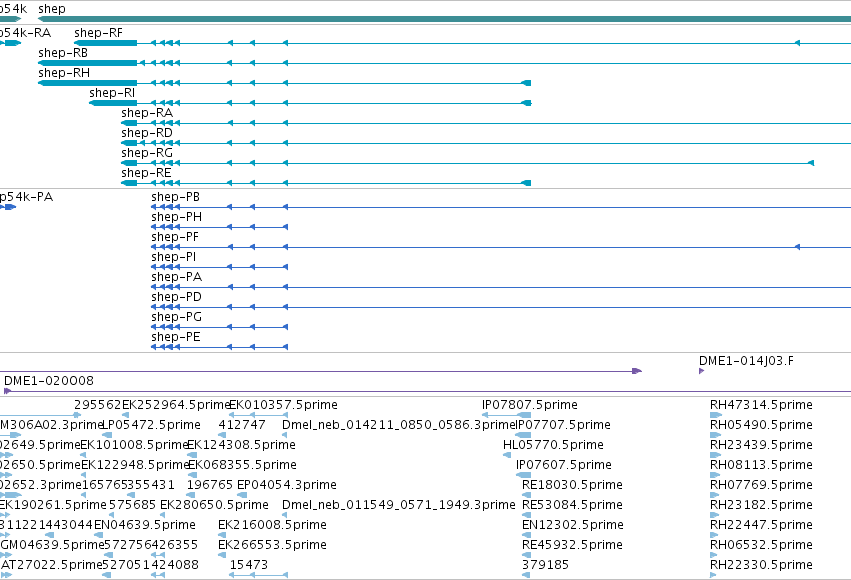The image size is (851, 580).
Task: Click the RE45932.5prime EST label
Action: (x=573, y=546)
